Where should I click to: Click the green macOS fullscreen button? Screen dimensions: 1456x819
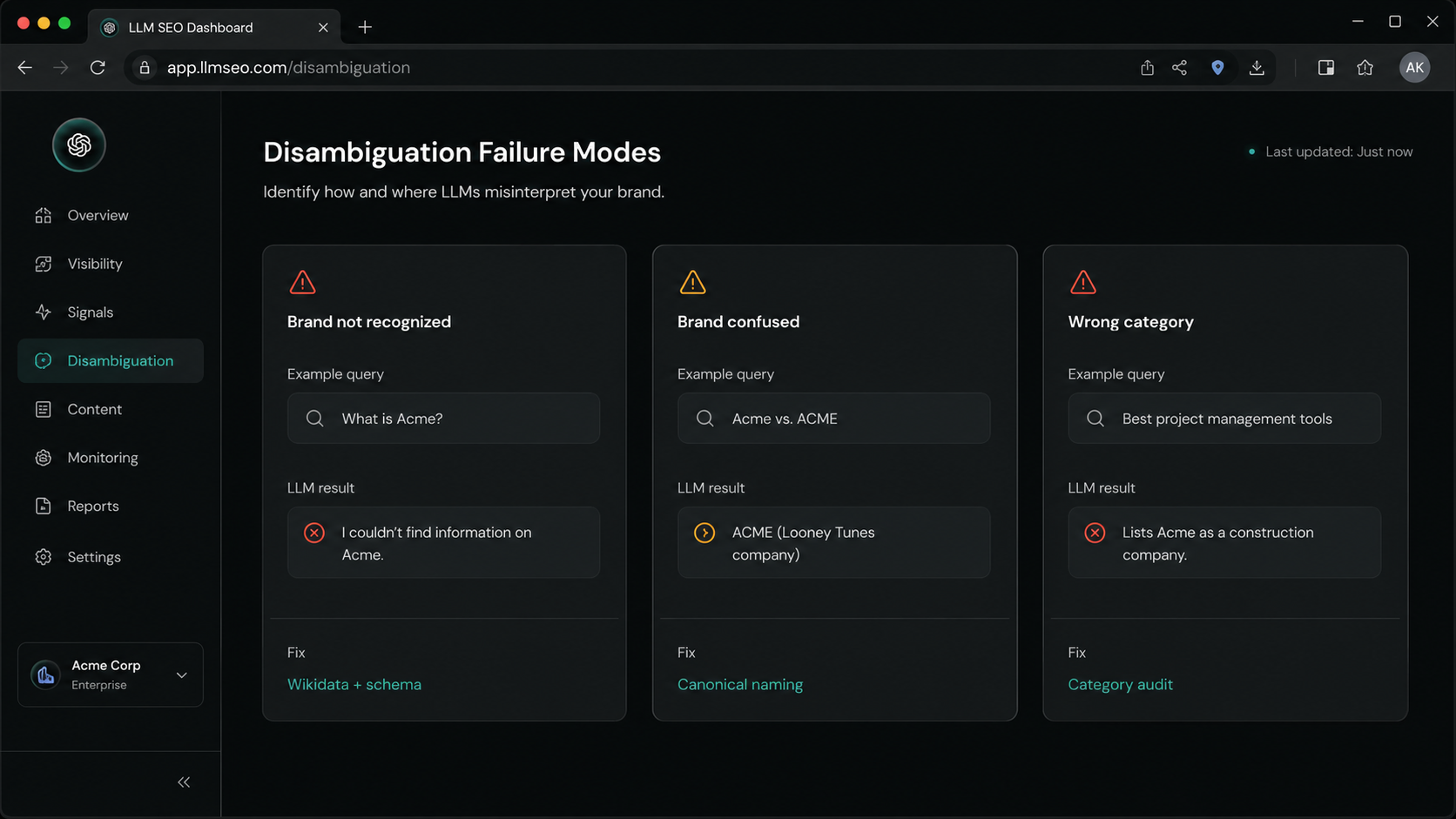point(64,23)
